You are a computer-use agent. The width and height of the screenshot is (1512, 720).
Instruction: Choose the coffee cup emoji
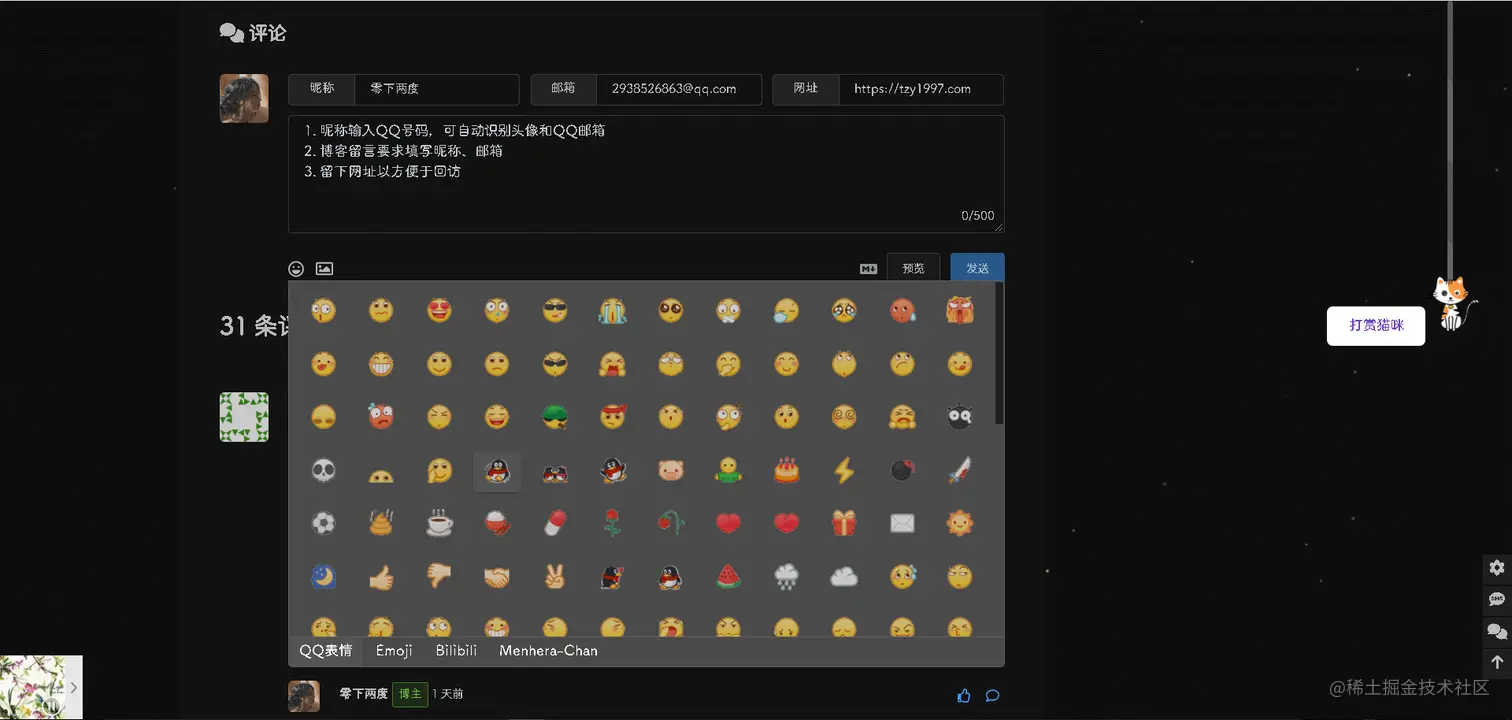tap(439, 523)
